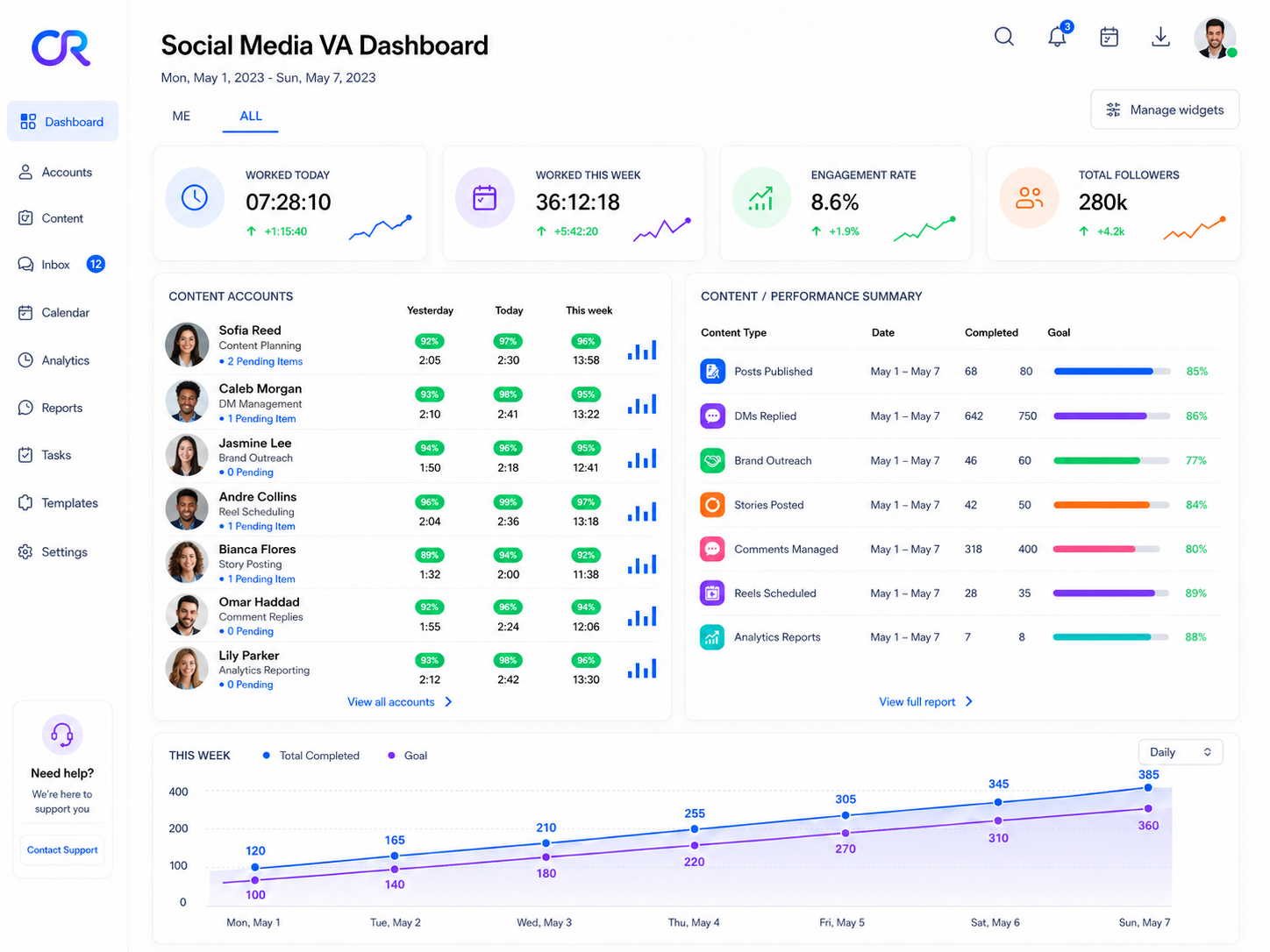The image size is (1270, 952).
Task: Click the Comments Managed icon
Action: point(712,549)
